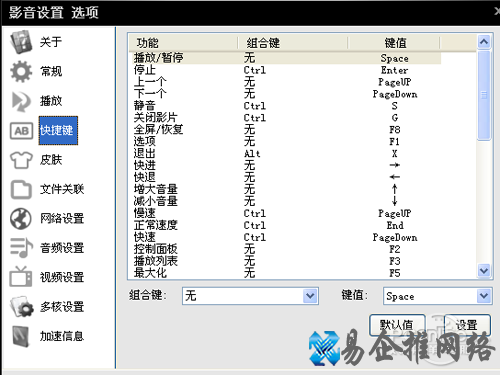
Task: Select the 快退 shortcut row
Action: [287, 177]
